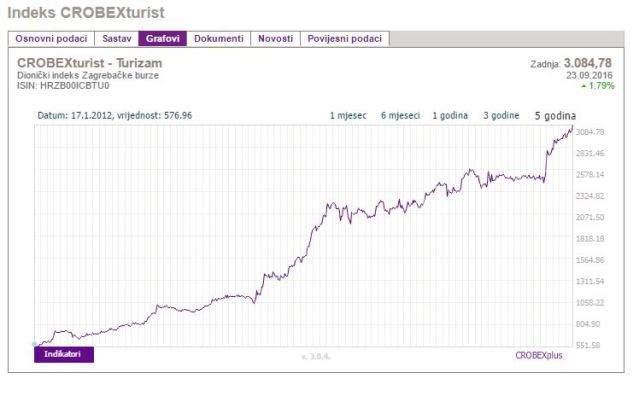Click the 1311.54 axis value label
Image resolution: width=639 pixels, height=408 pixels.
click(590, 281)
